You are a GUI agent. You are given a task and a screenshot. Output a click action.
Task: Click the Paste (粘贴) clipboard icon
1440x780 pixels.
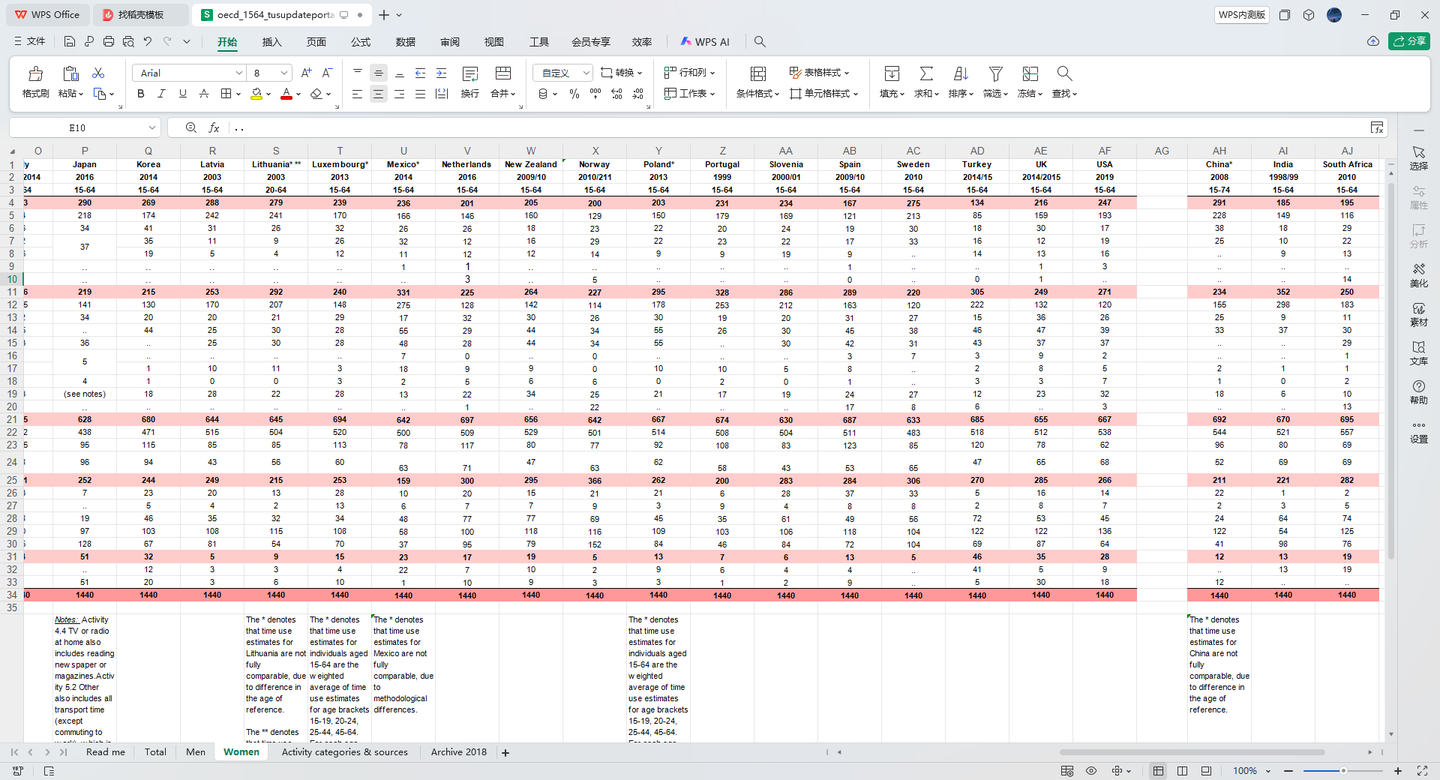70,74
